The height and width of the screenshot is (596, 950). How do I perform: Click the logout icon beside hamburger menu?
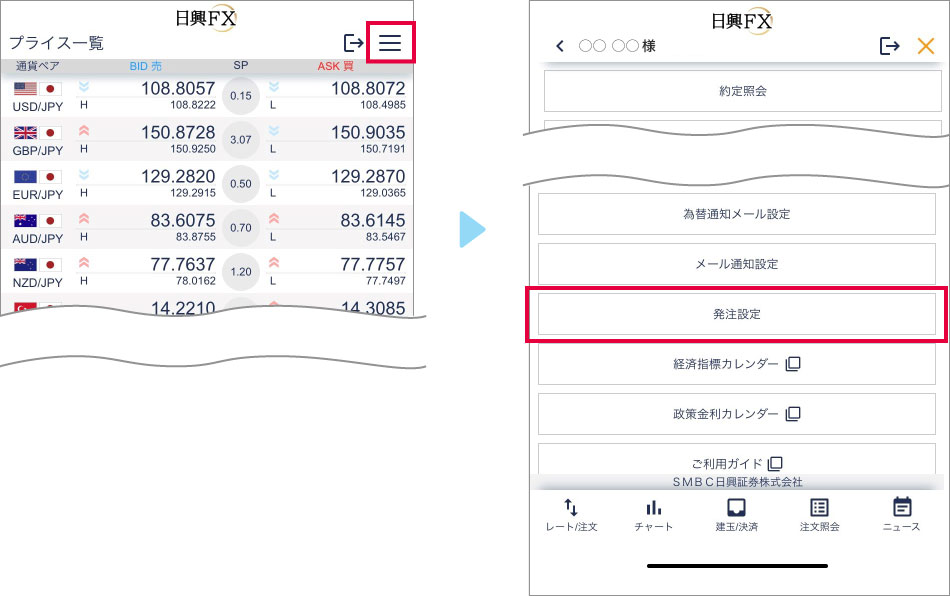(353, 43)
